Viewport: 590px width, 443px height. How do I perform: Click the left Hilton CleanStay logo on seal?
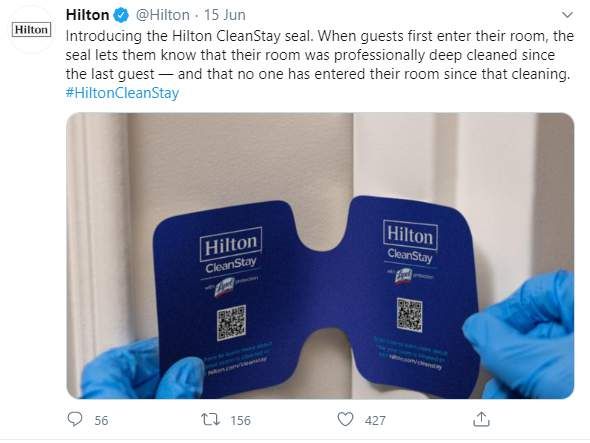[x=231, y=251]
